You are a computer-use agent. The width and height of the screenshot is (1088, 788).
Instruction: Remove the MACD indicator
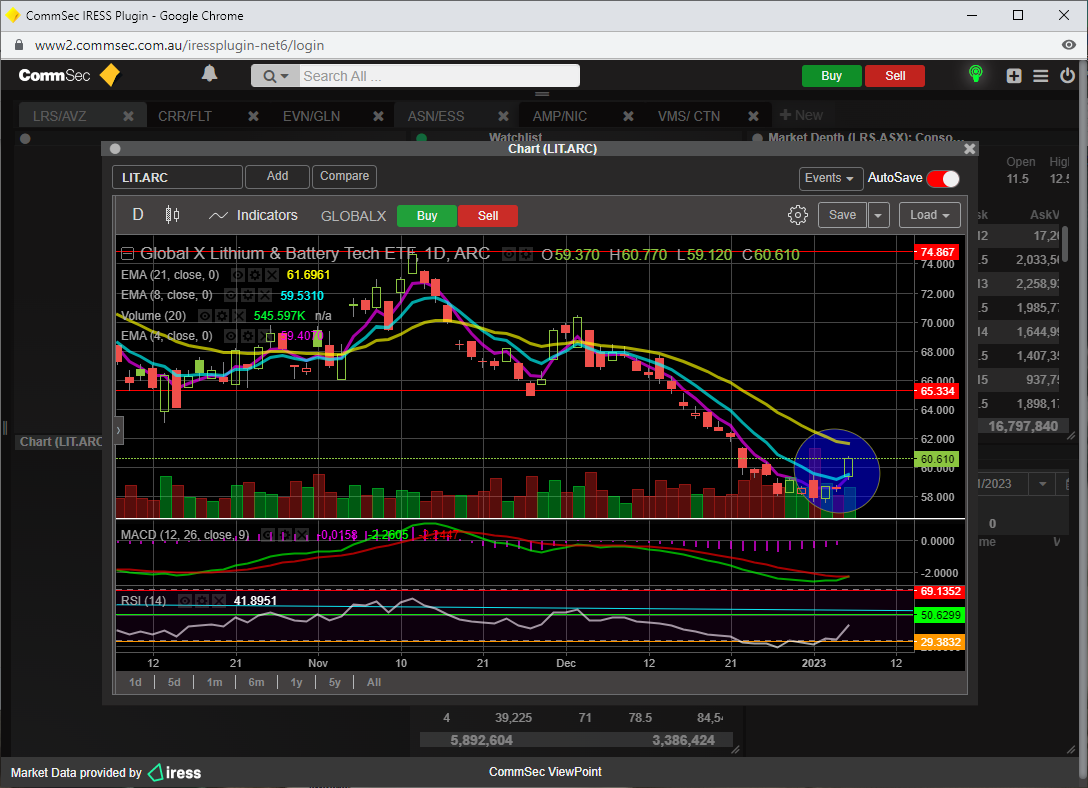coord(301,535)
